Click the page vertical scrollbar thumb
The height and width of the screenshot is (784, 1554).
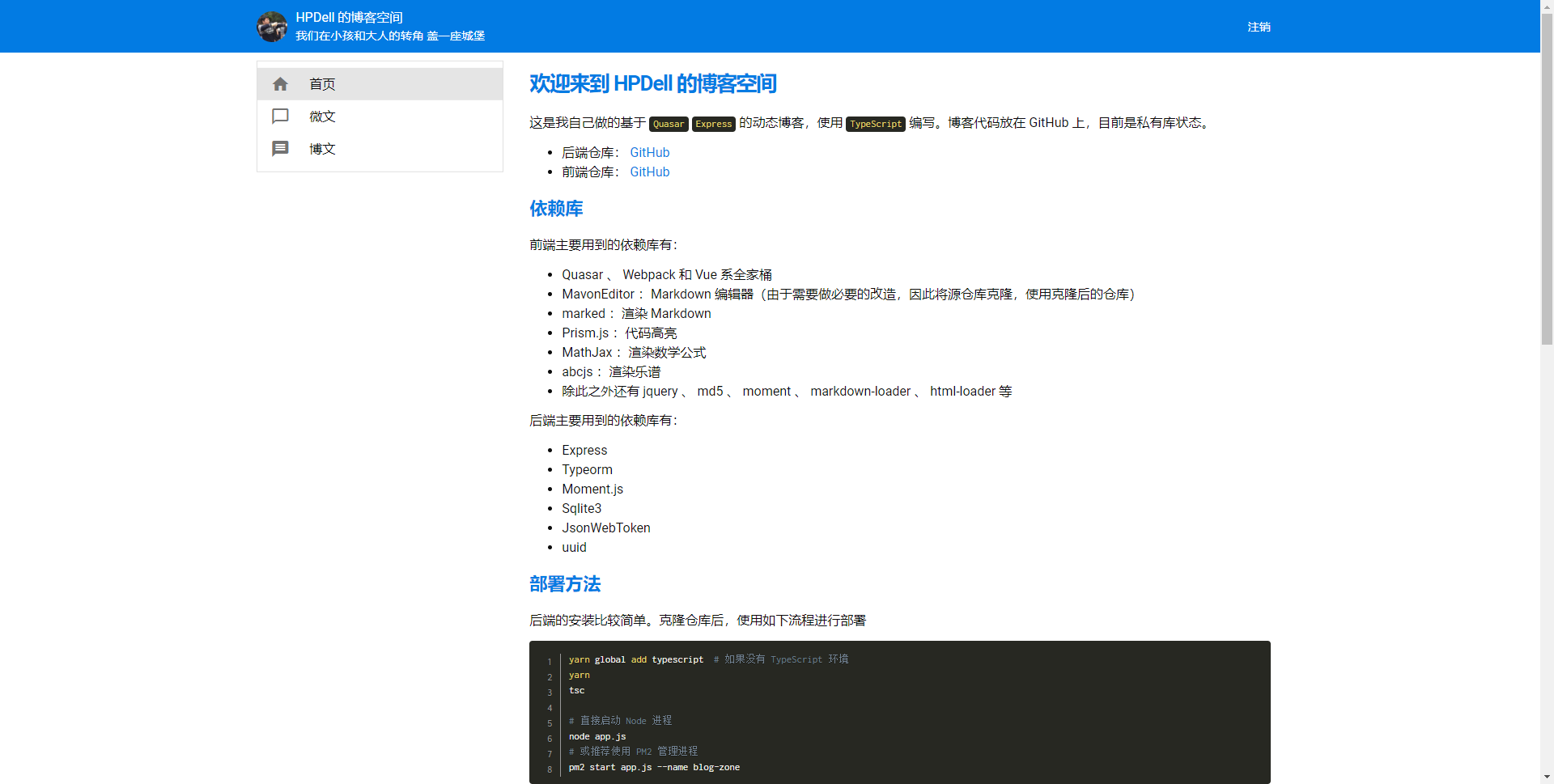click(1547, 178)
